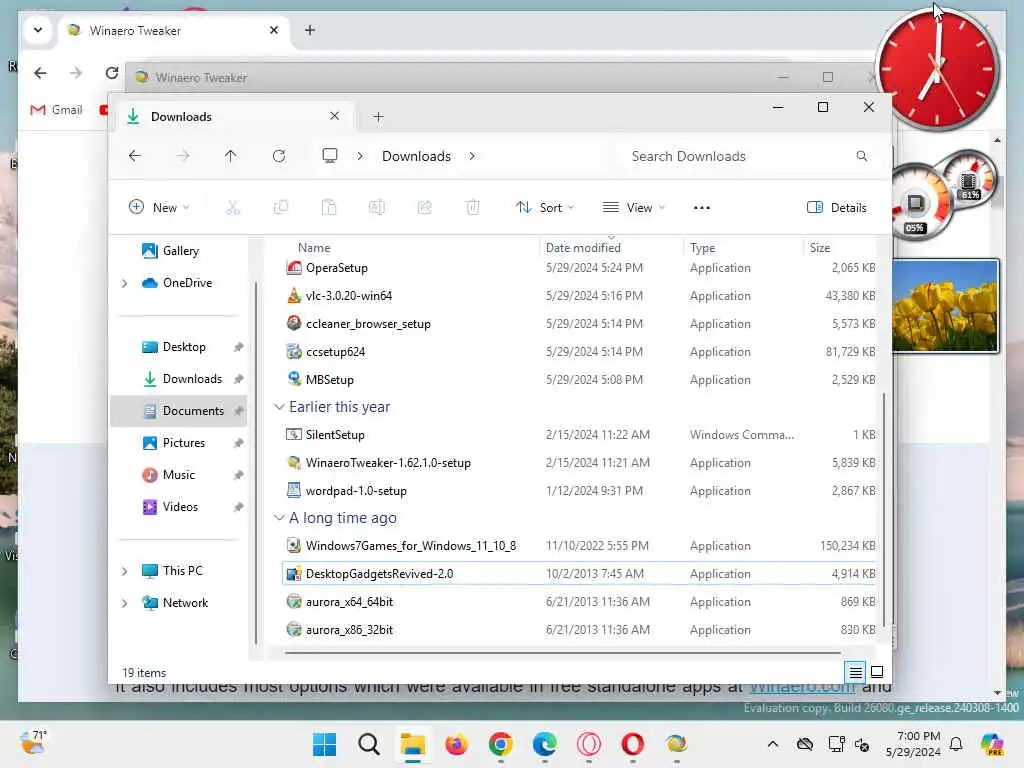Select Documents in navigation pane
1024x768 pixels.
[x=179, y=411]
